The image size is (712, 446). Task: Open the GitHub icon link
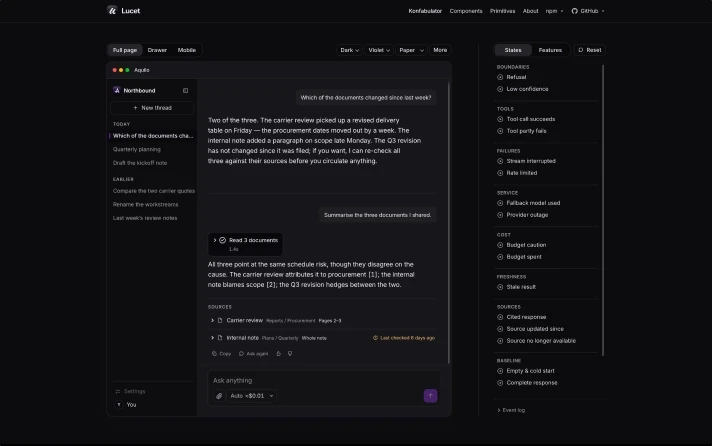[x=574, y=11]
